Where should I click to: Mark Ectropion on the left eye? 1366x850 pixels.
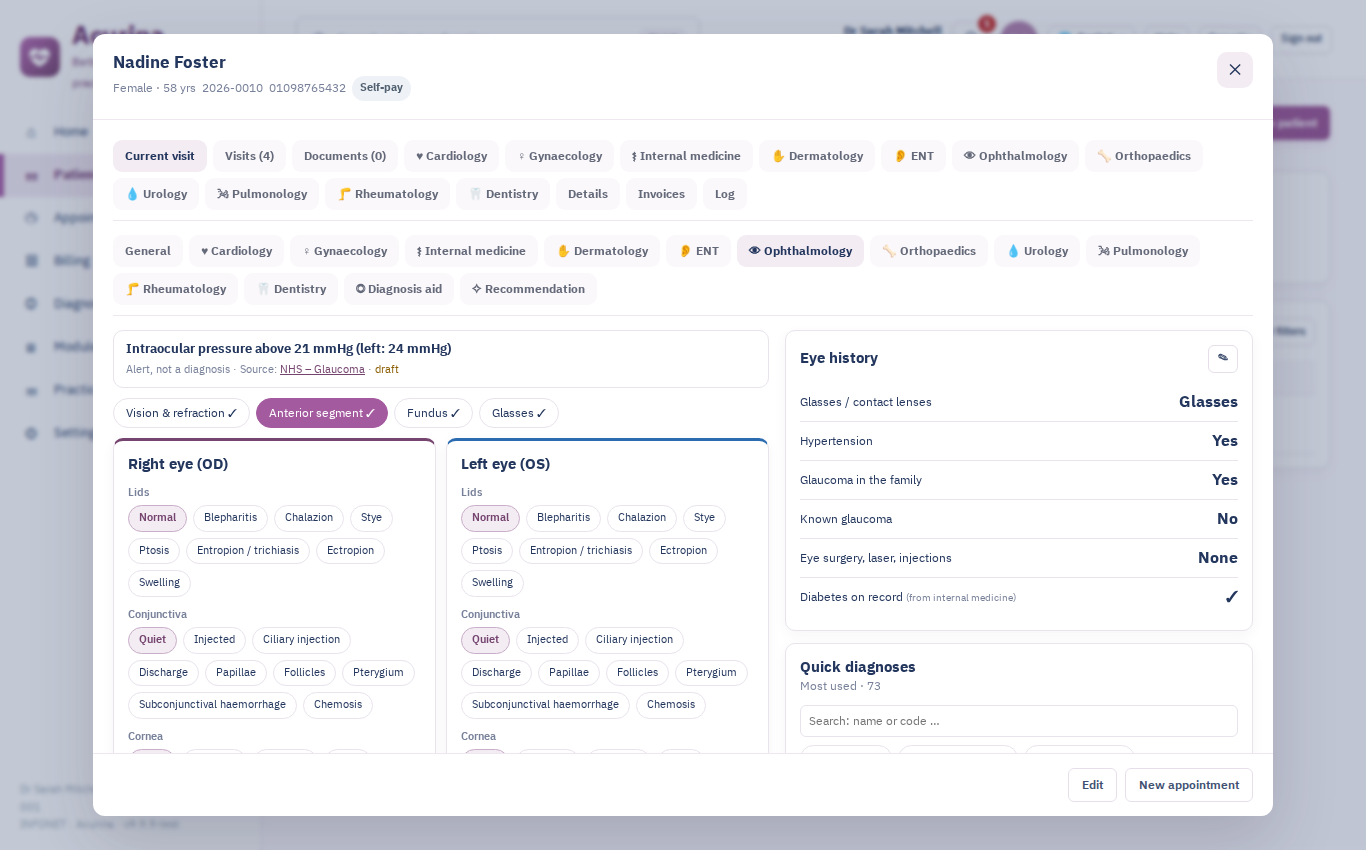(683, 551)
